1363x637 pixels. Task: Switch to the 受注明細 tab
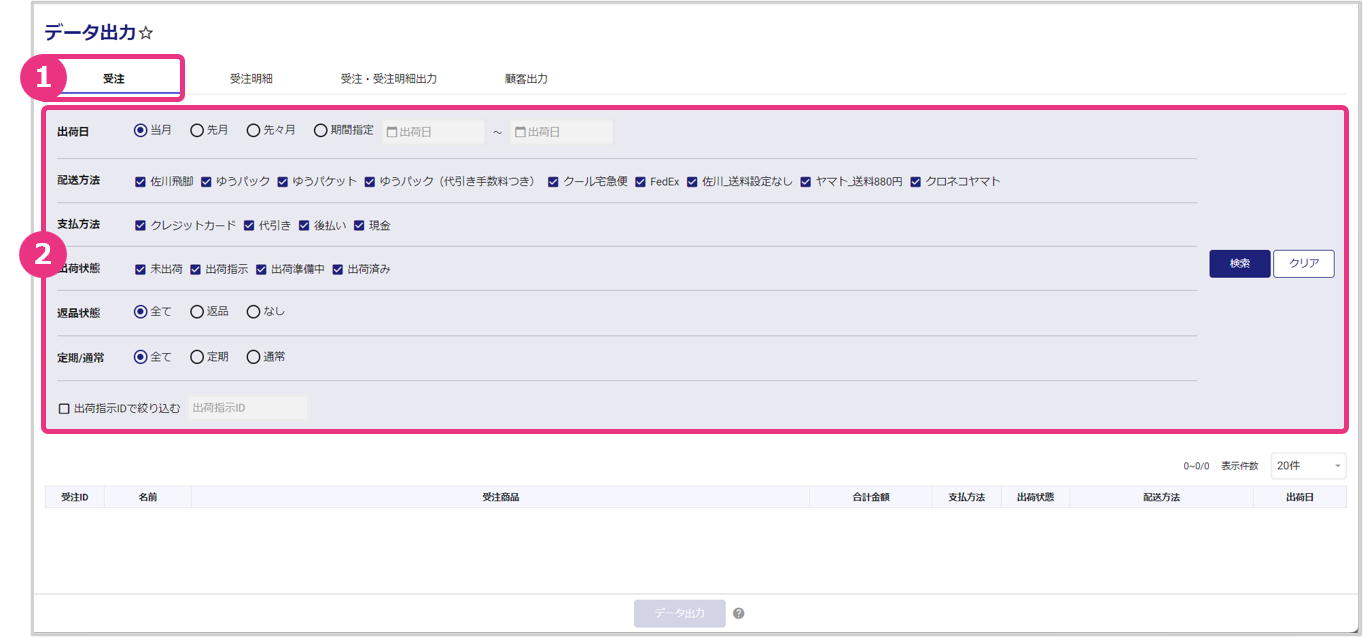tap(251, 79)
